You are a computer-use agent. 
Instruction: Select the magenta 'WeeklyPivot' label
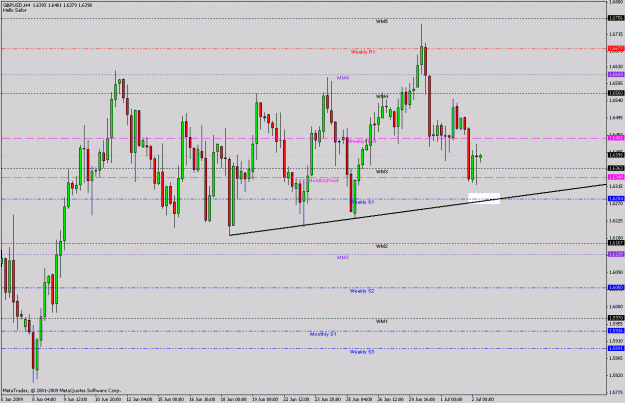(362, 141)
